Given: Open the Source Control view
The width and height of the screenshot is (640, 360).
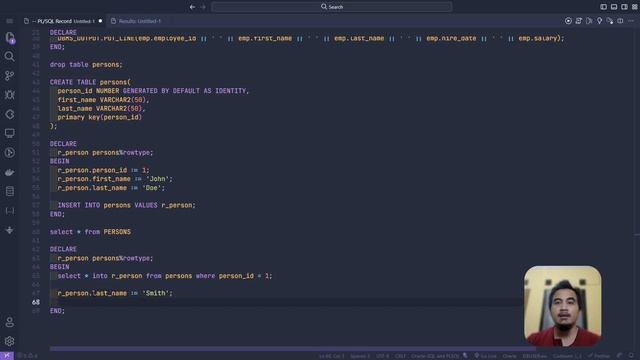Looking at the screenshot, I should coord(9,75).
